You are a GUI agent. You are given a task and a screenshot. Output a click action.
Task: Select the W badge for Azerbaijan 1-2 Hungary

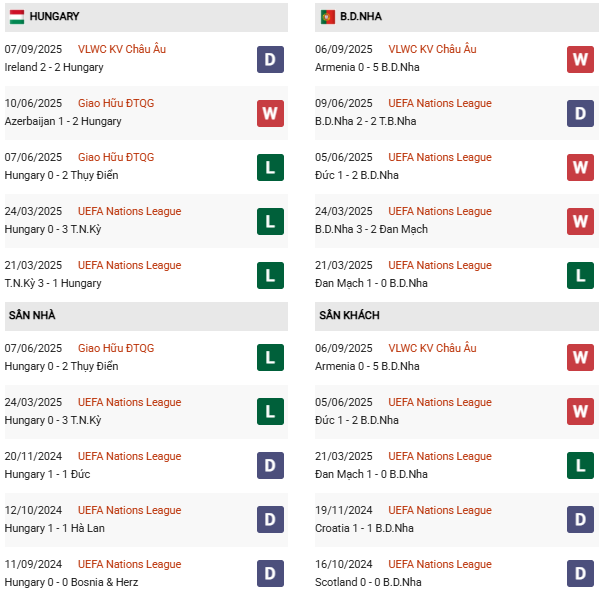(270, 113)
